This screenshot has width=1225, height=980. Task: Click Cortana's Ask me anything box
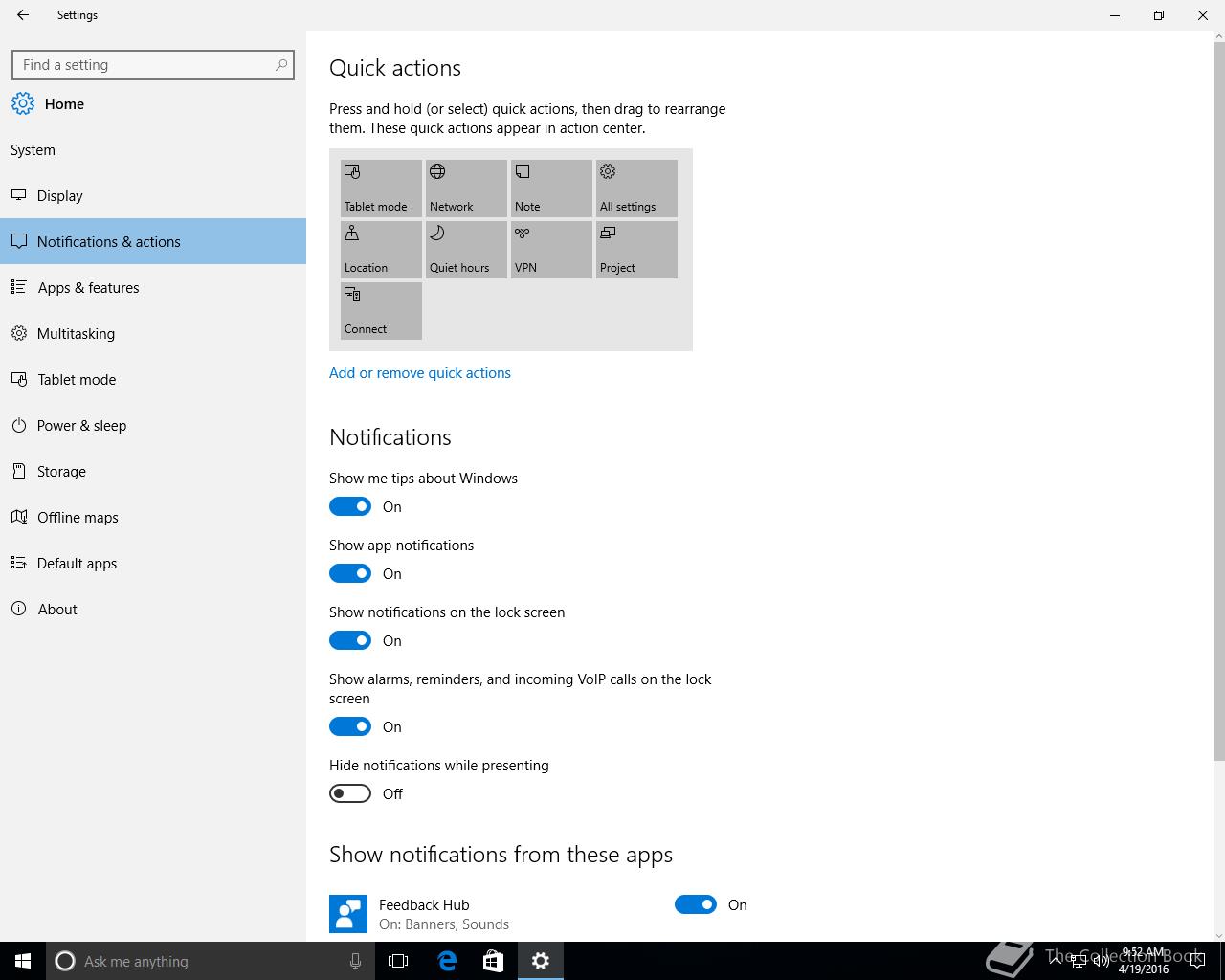coord(211,961)
